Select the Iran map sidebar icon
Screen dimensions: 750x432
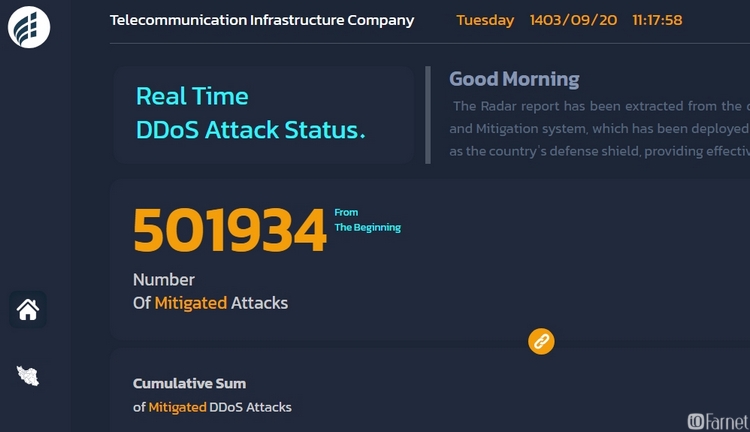point(28,376)
